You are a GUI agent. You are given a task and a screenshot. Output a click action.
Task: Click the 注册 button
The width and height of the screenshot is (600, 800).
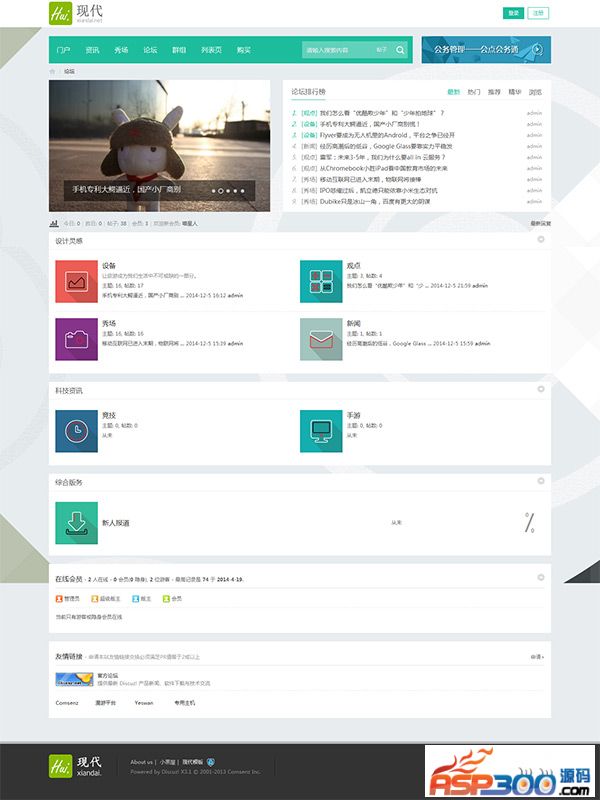pyautogui.click(x=538, y=13)
